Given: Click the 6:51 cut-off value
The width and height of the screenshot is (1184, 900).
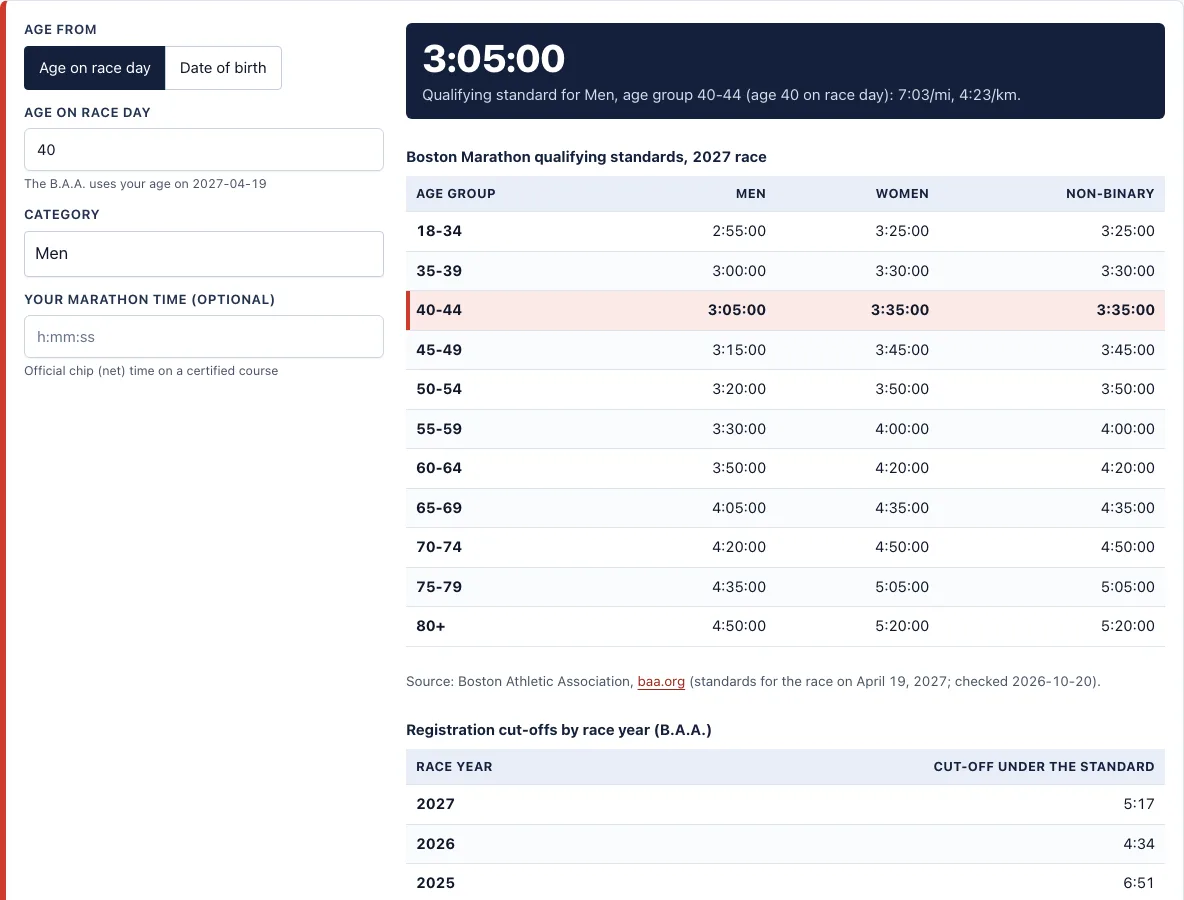Looking at the screenshot, I should point(1139,883).
